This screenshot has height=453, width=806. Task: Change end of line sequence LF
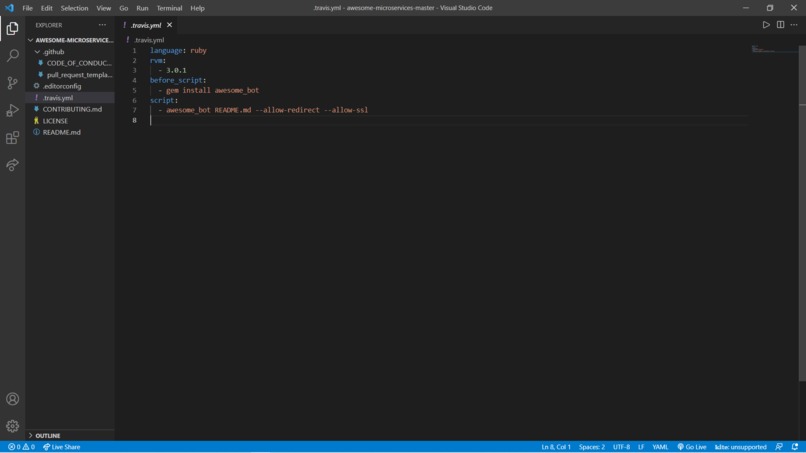[641, 447]
